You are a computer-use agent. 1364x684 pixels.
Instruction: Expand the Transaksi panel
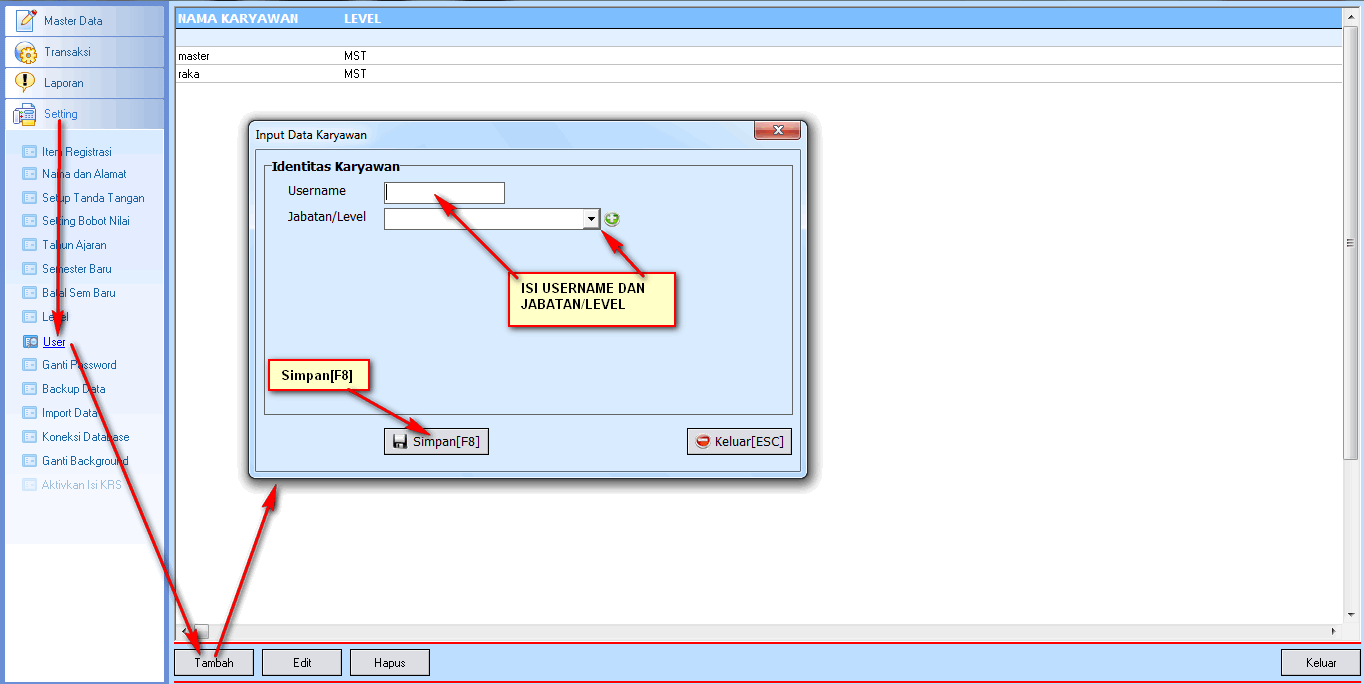(x=85, y=52)
